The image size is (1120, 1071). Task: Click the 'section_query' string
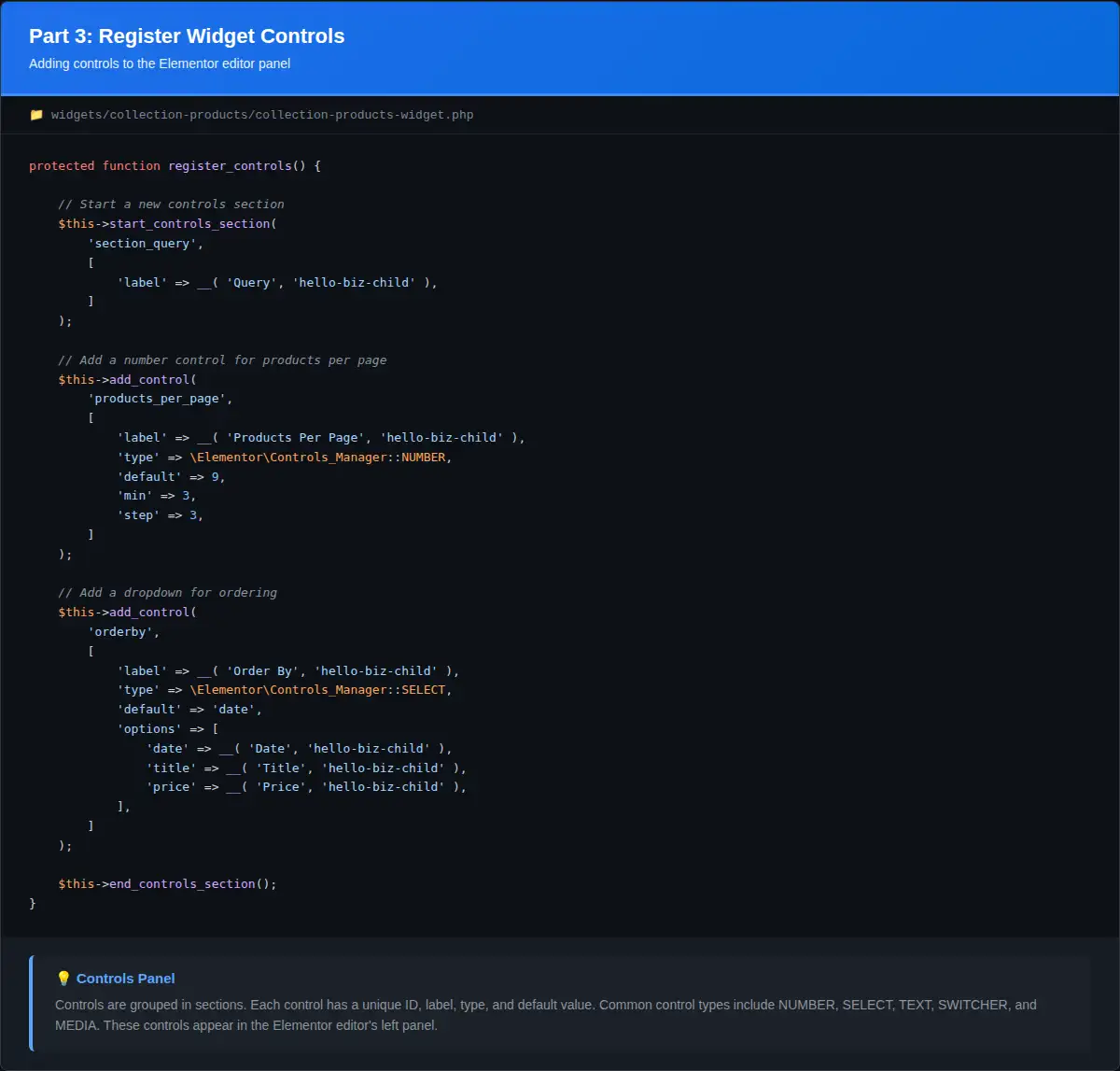point(145,243)
